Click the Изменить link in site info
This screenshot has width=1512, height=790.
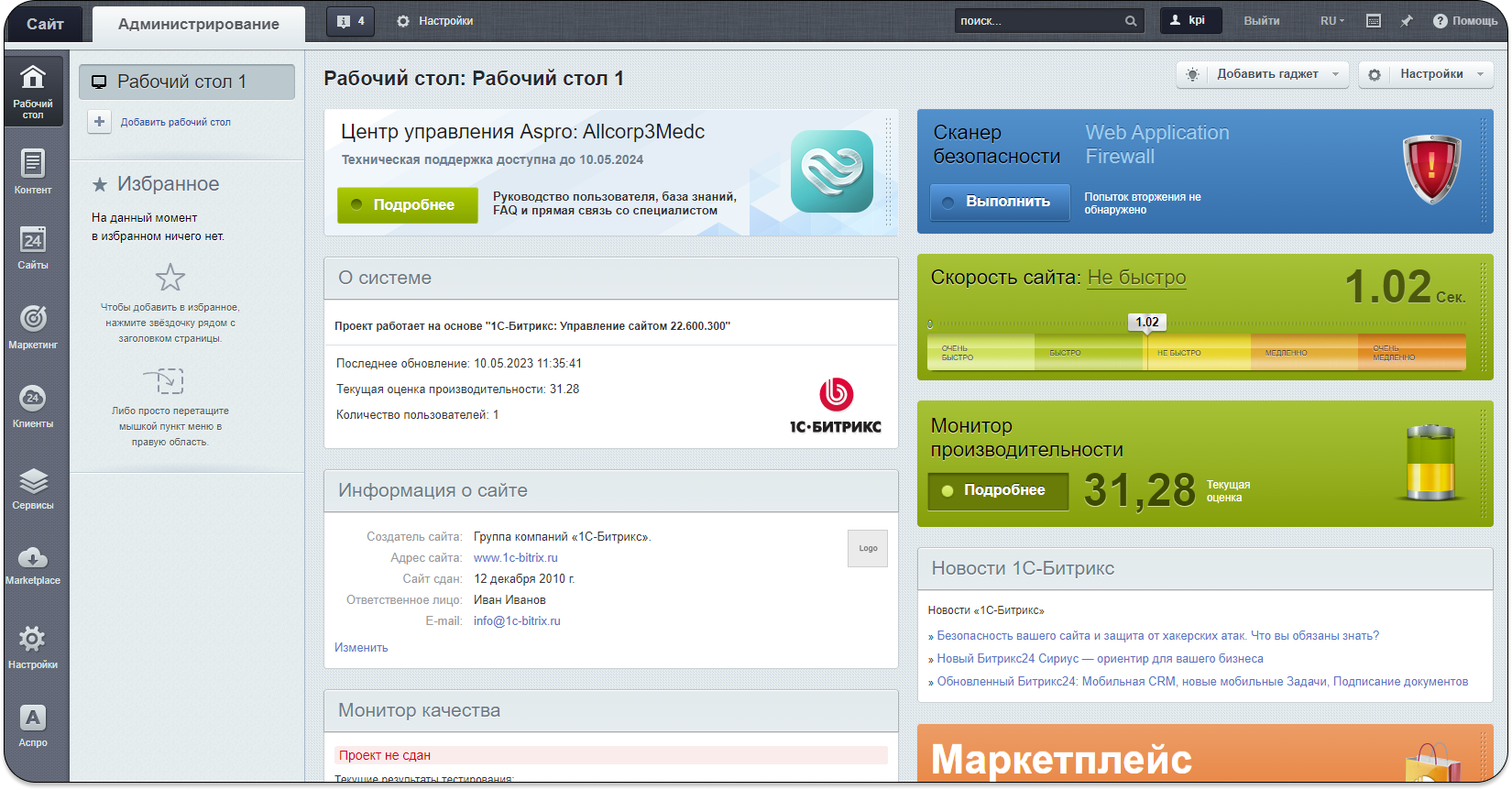tap(361, 647)
